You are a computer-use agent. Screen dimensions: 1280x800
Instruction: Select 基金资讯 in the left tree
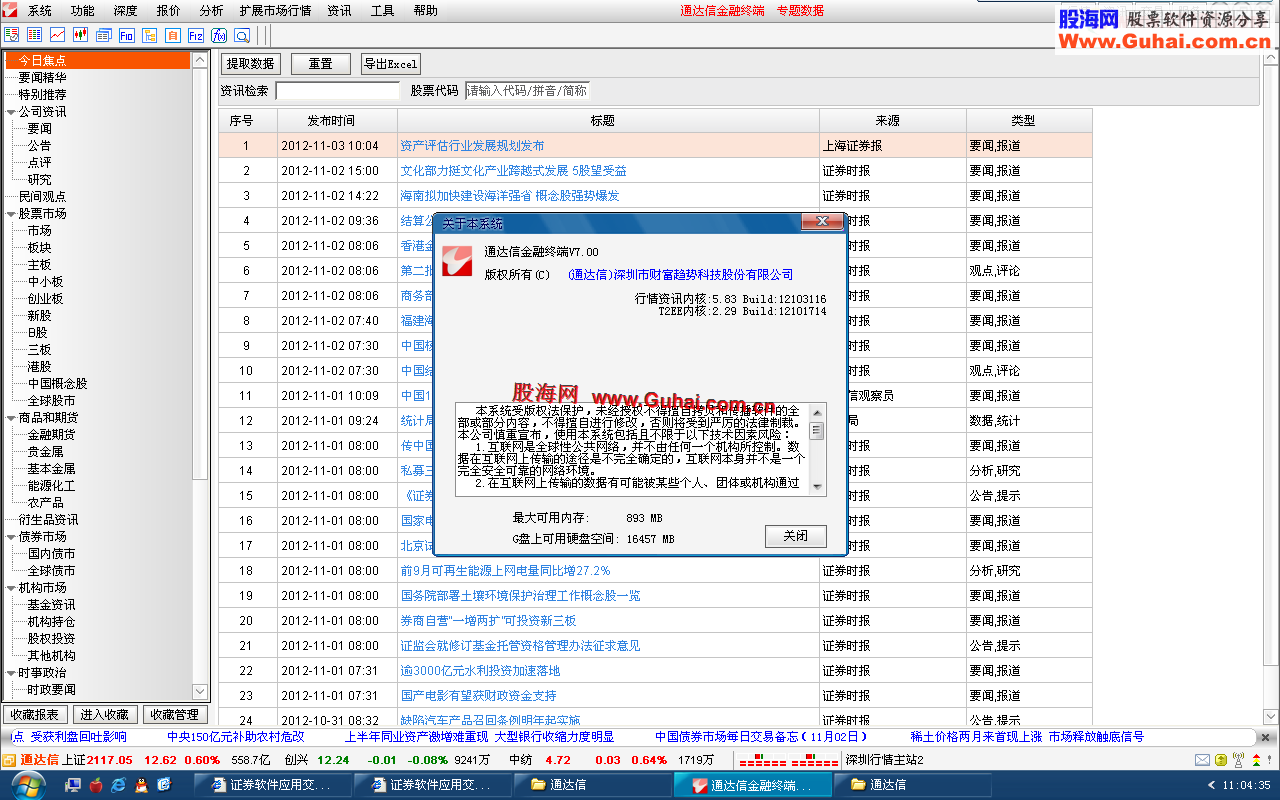point(51,605)
